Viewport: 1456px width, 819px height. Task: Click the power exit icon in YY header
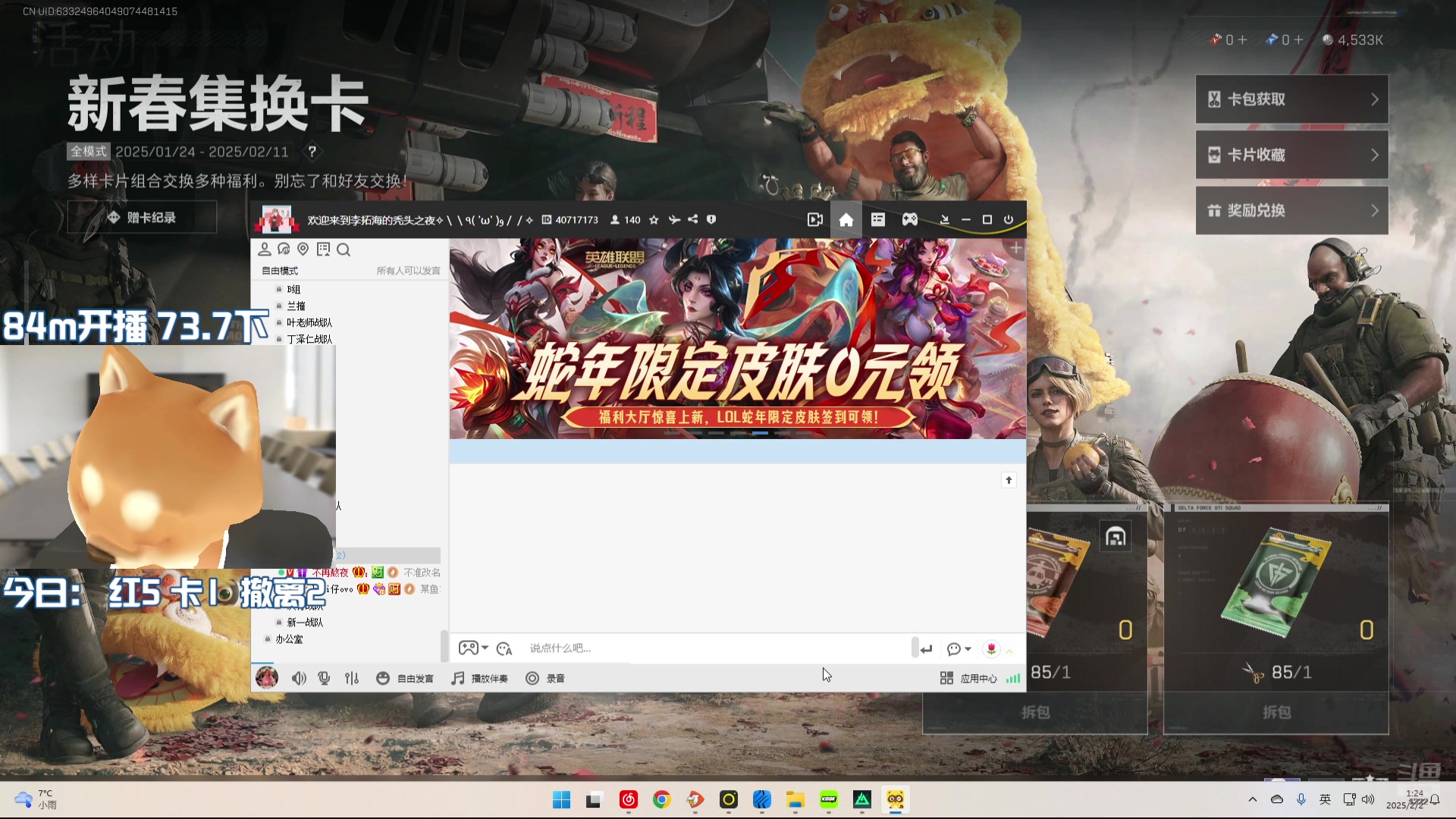[1009, 220]
